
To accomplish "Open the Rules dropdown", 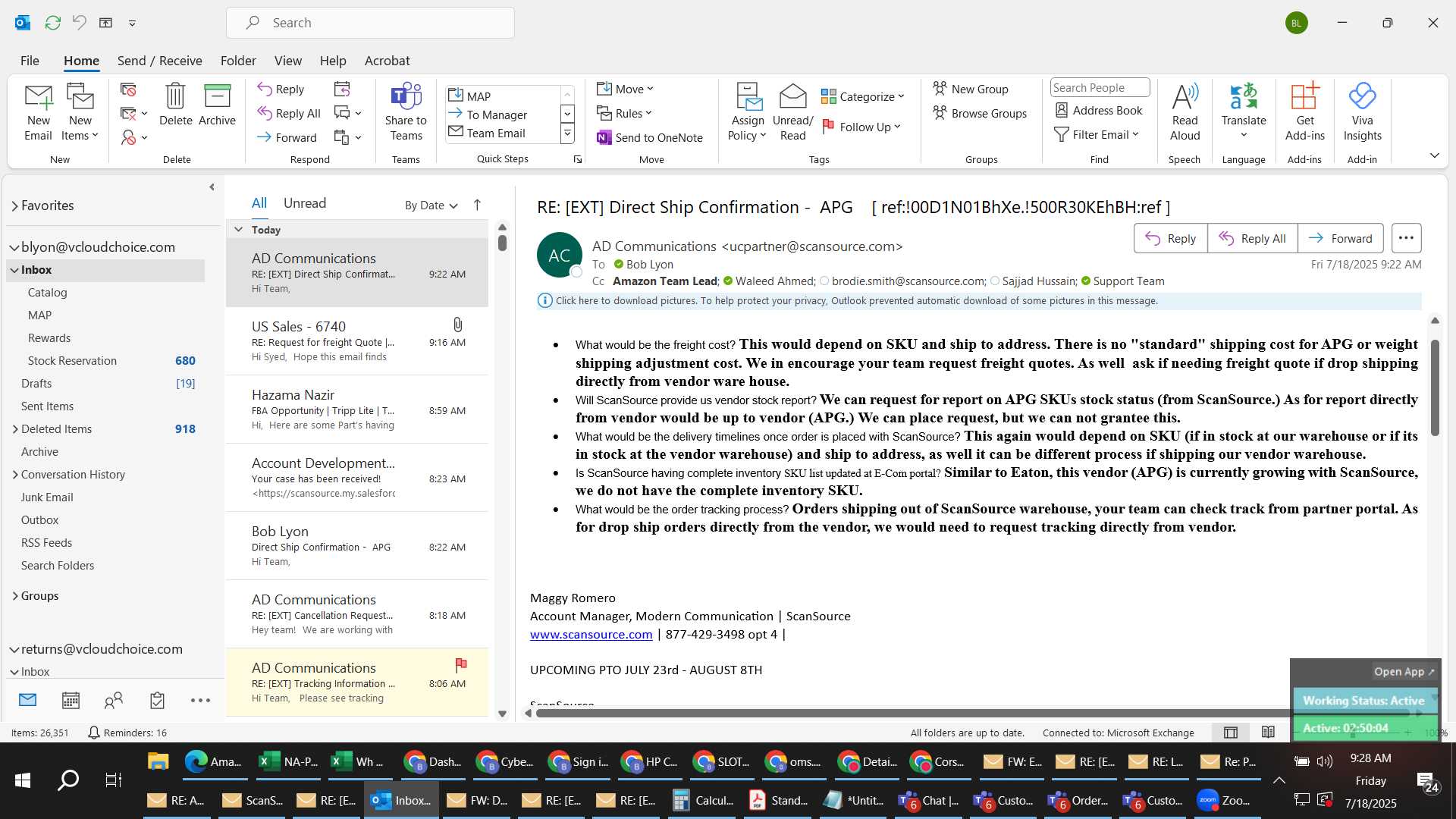I will point(624,113).
